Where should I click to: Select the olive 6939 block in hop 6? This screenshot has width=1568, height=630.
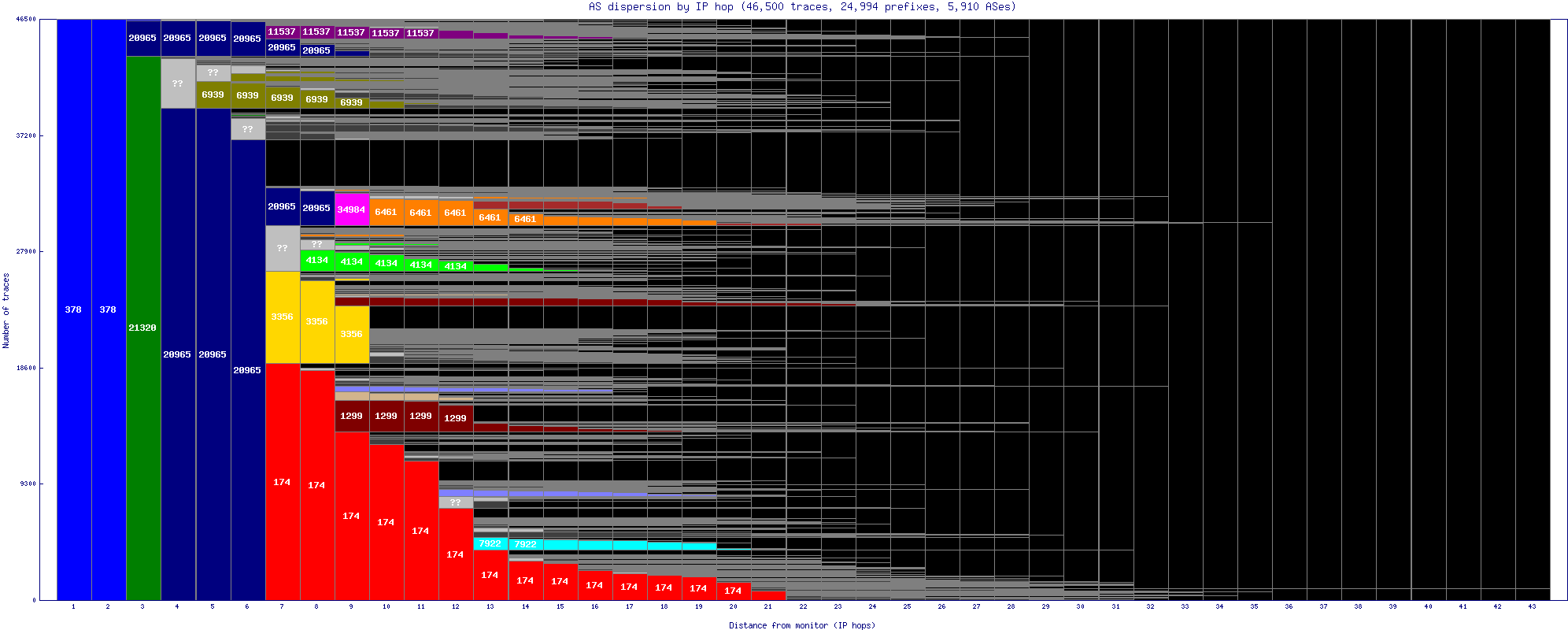[x=247, y=95]
